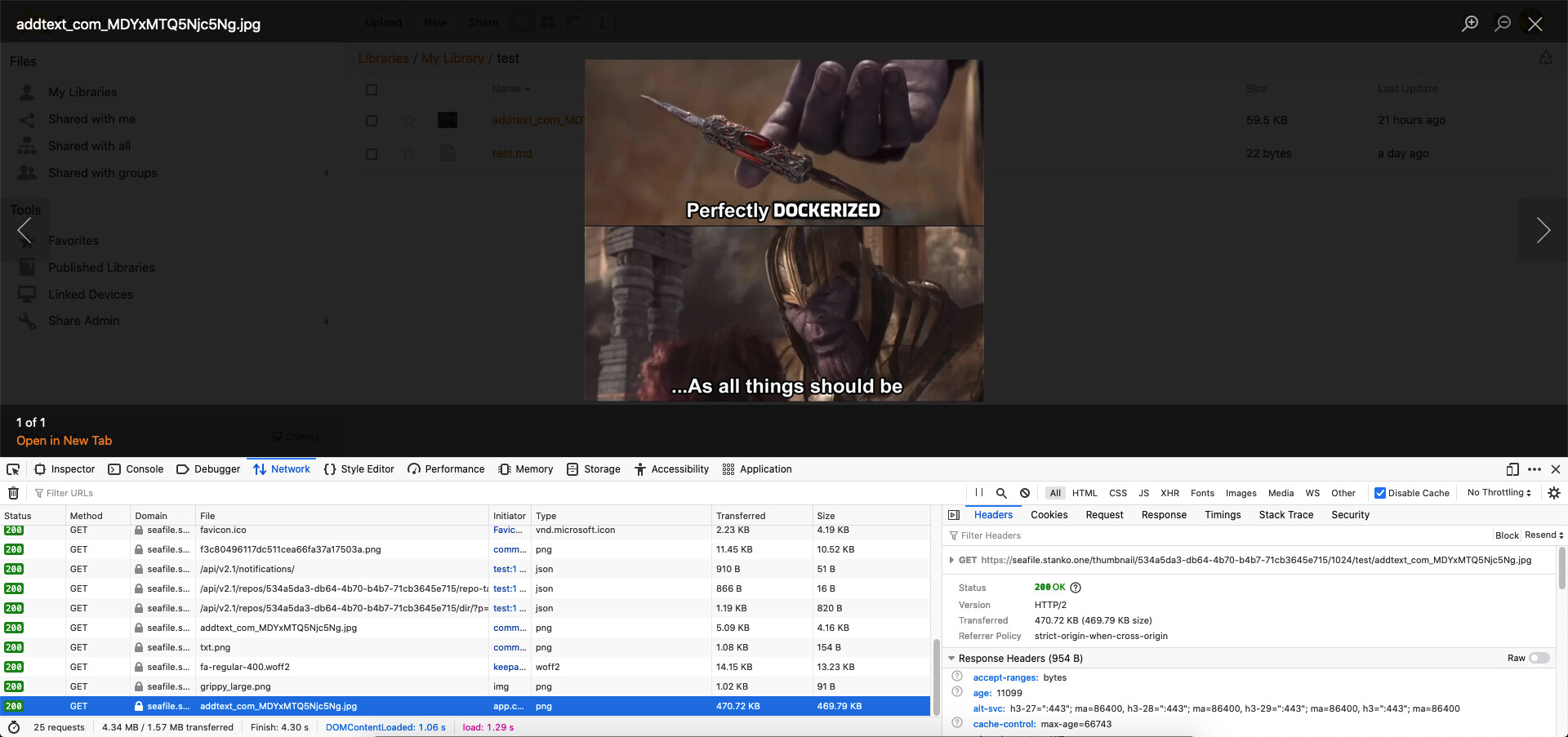Open request blocking icon
The image size is (1568, 737).
1025,493
